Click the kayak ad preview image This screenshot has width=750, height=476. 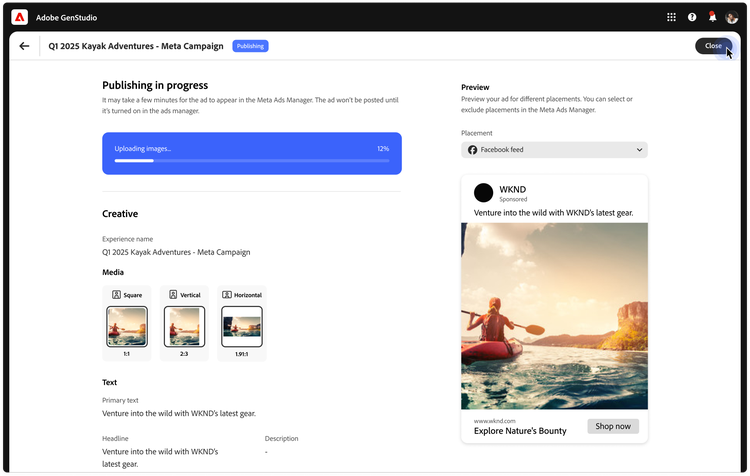pyautogui.click(x=554, y=315)
